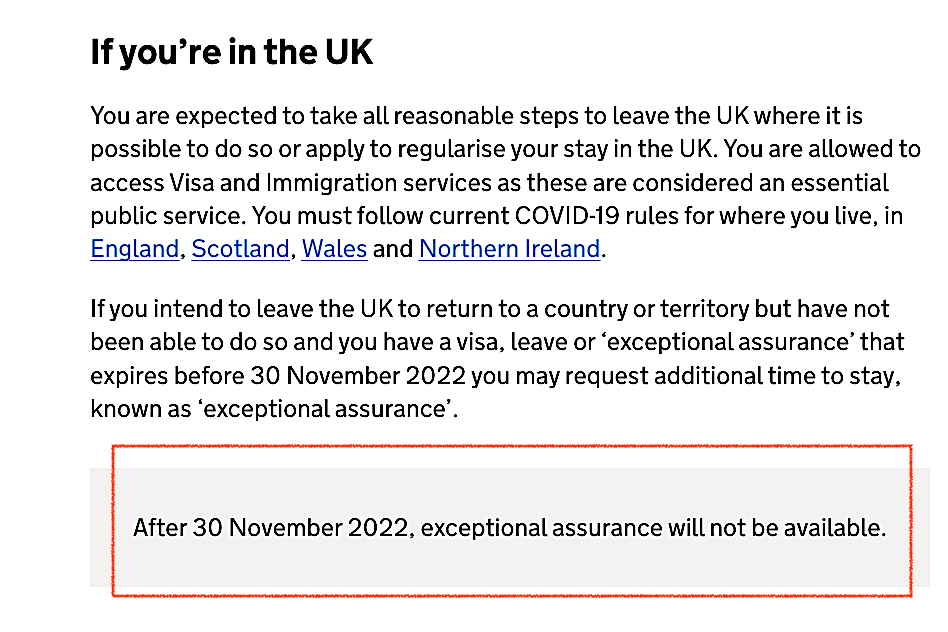Click the last line starting "known as"
The image size is (948, 632).
click(x=274, y=409)
